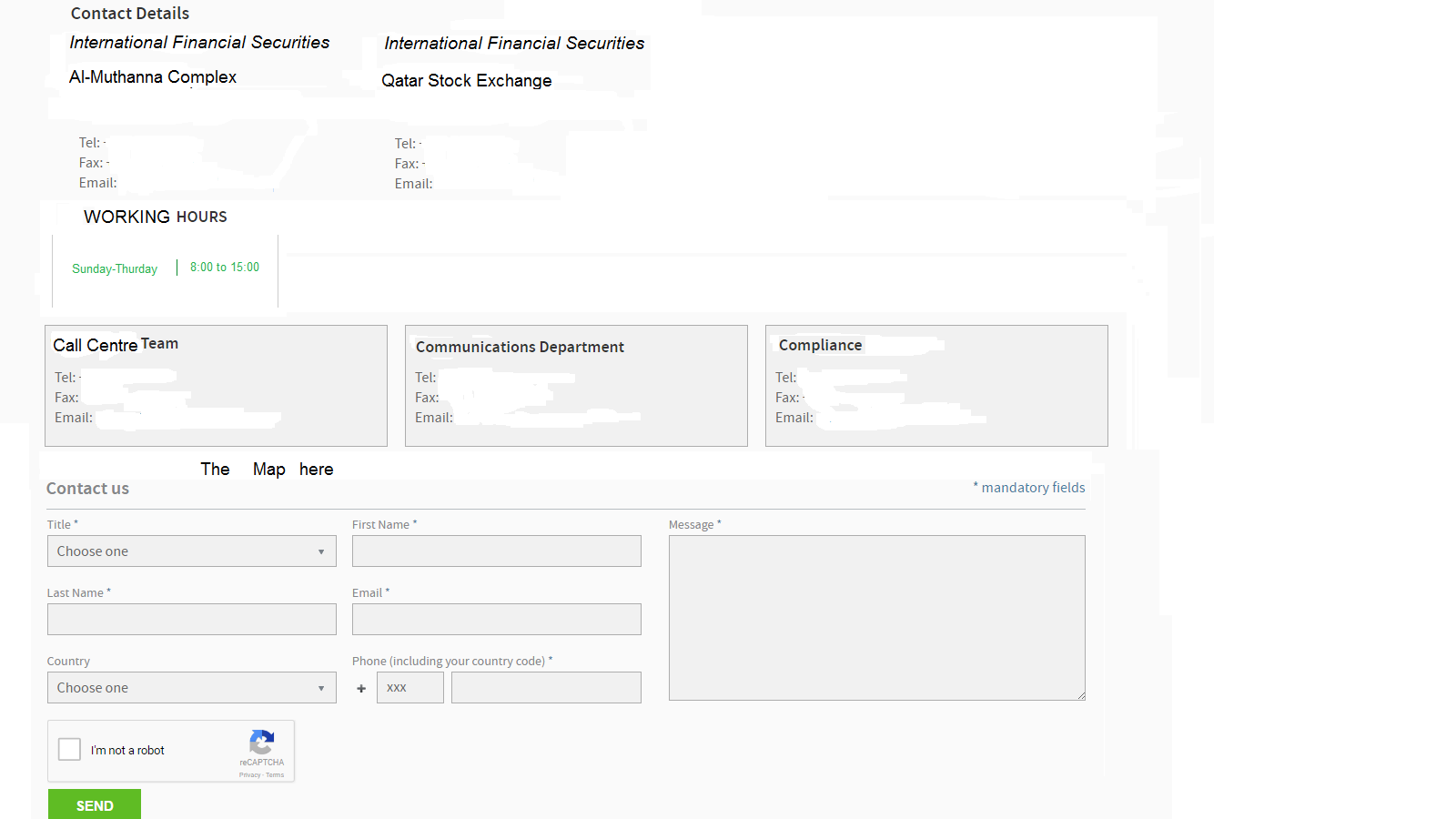Click the plus sign before country code
The width and height of the screenshot is (1456, 819).
click(x=361, y=689)
